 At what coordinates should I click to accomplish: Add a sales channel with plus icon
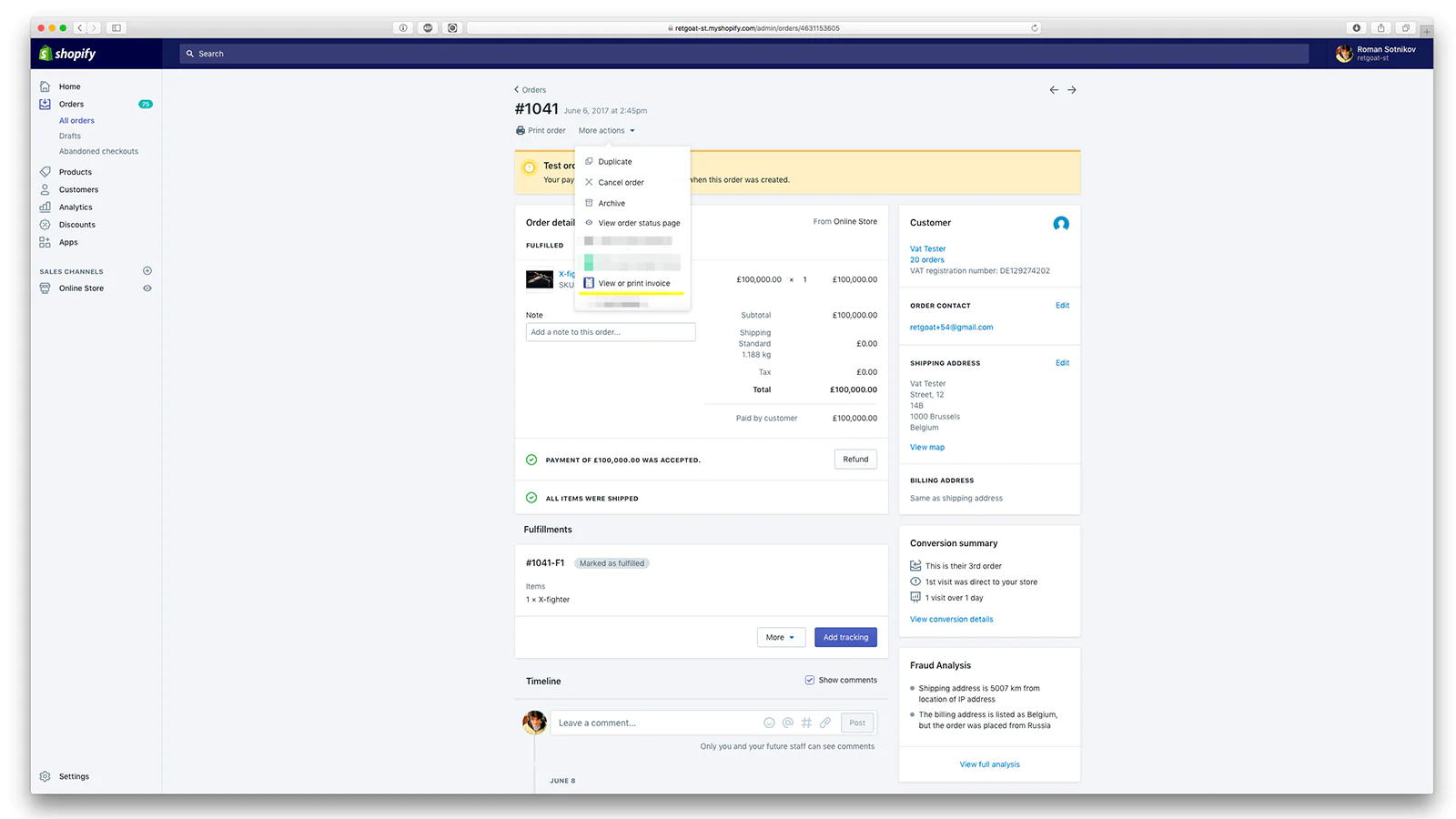tap(147, 271)
